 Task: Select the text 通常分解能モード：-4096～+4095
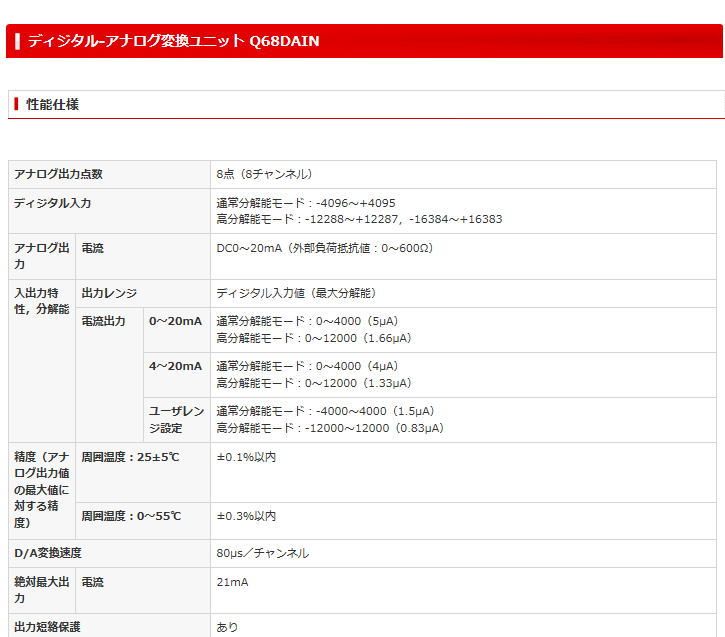pyautogui.click(x=306, y=203)
